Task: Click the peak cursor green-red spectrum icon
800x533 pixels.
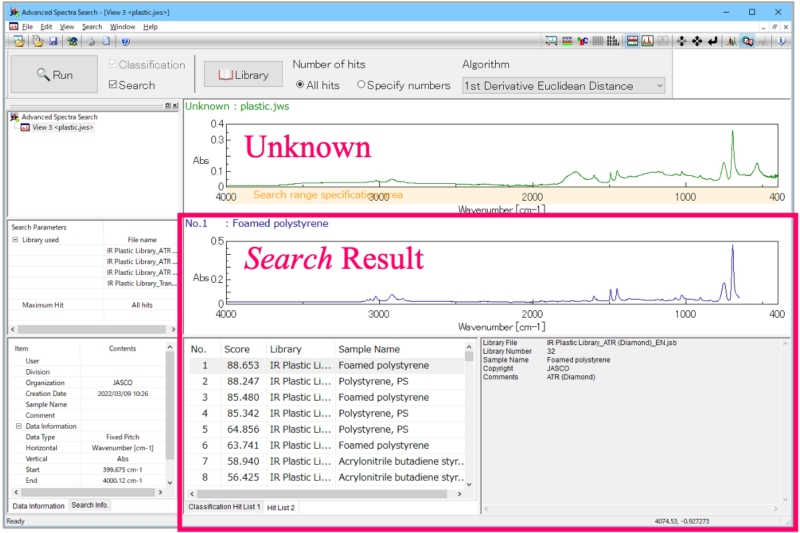Action: 732,41
